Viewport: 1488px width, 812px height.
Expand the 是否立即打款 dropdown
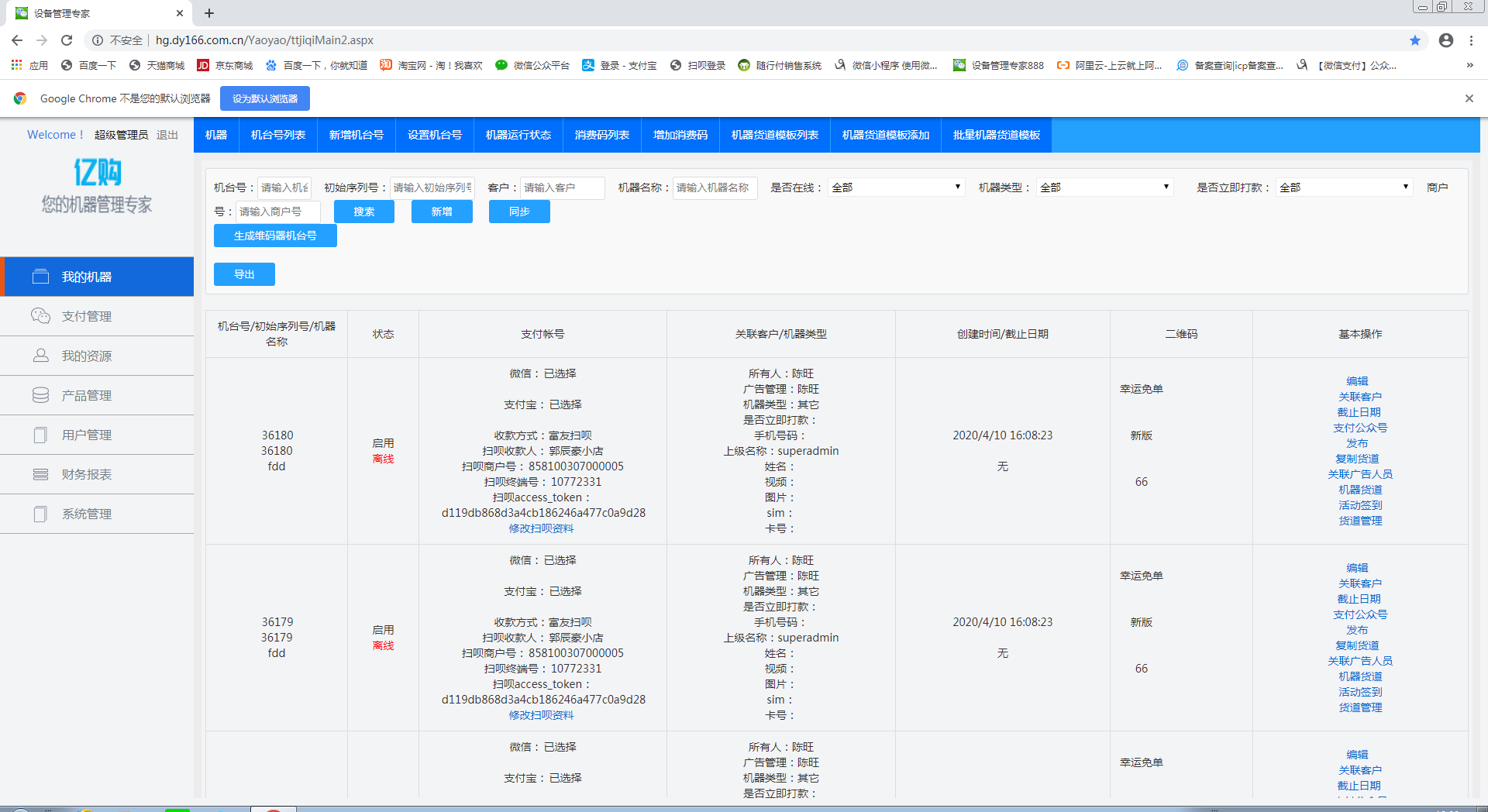1344,188
